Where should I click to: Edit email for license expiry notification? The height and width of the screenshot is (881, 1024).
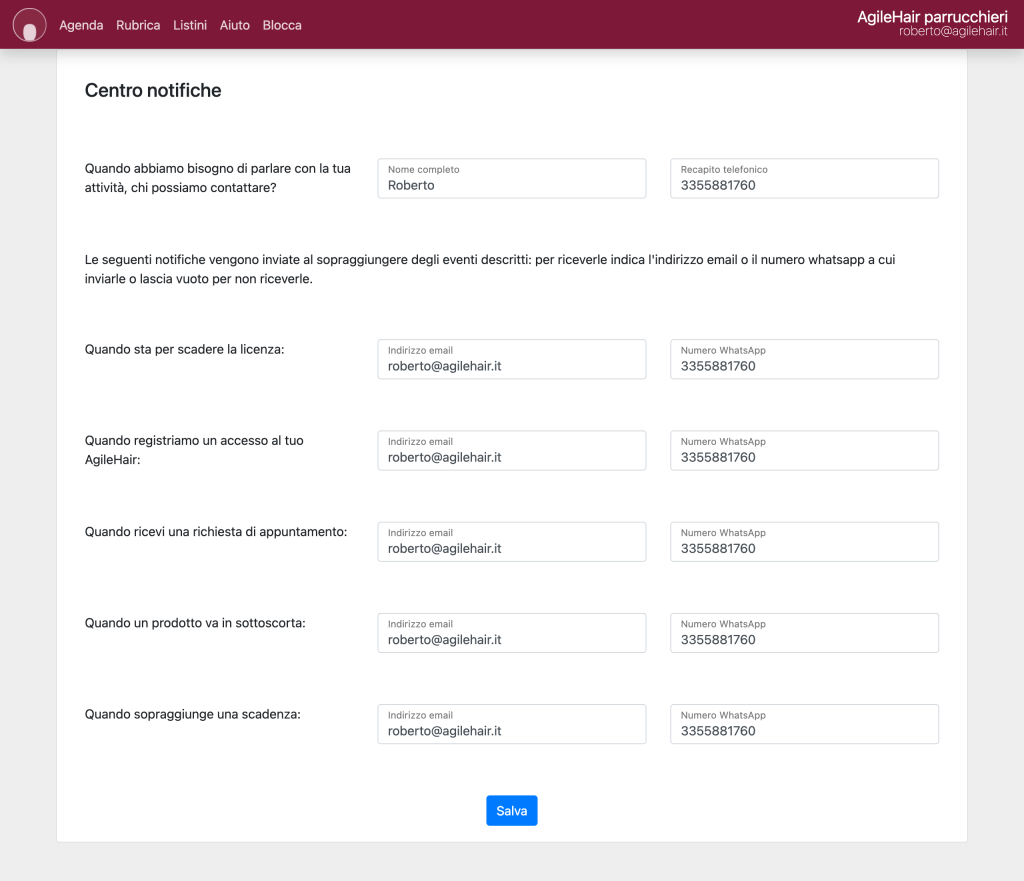point(511,360)
